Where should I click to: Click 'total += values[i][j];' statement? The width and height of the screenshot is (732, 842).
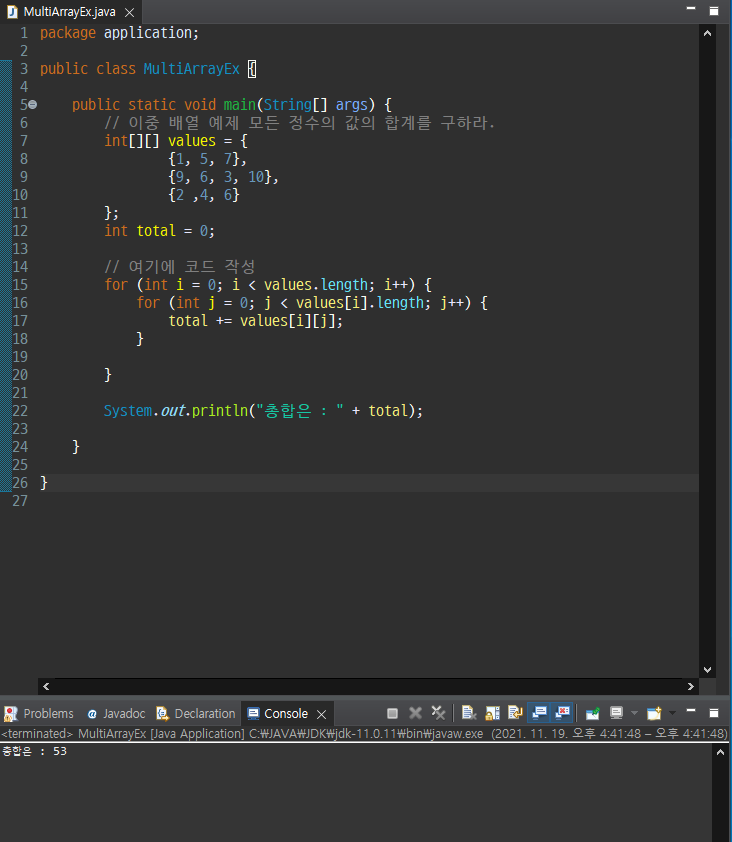(x=255, y=321)
